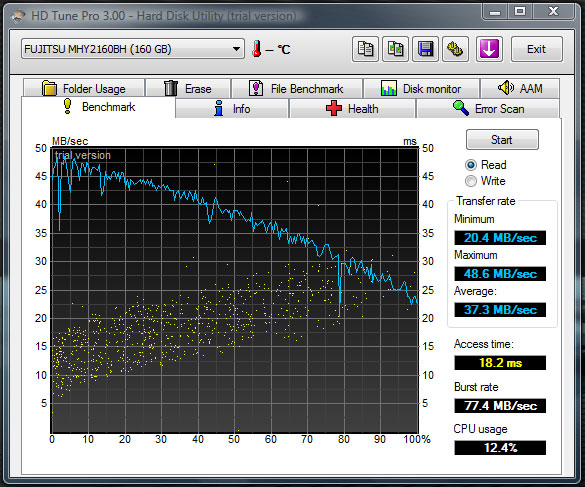Open the Health tab with red cross

352,109
